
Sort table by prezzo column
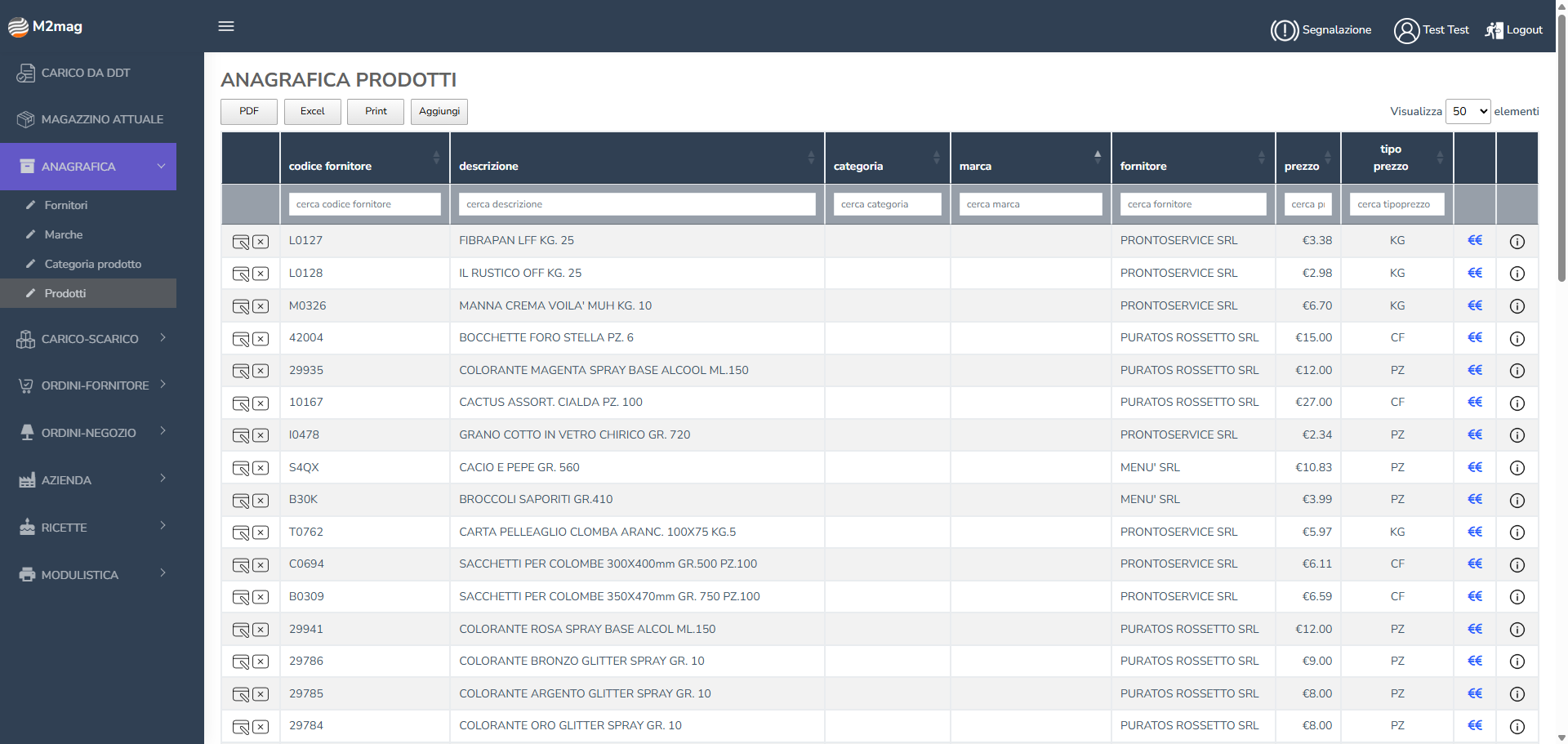[1308, 158]
